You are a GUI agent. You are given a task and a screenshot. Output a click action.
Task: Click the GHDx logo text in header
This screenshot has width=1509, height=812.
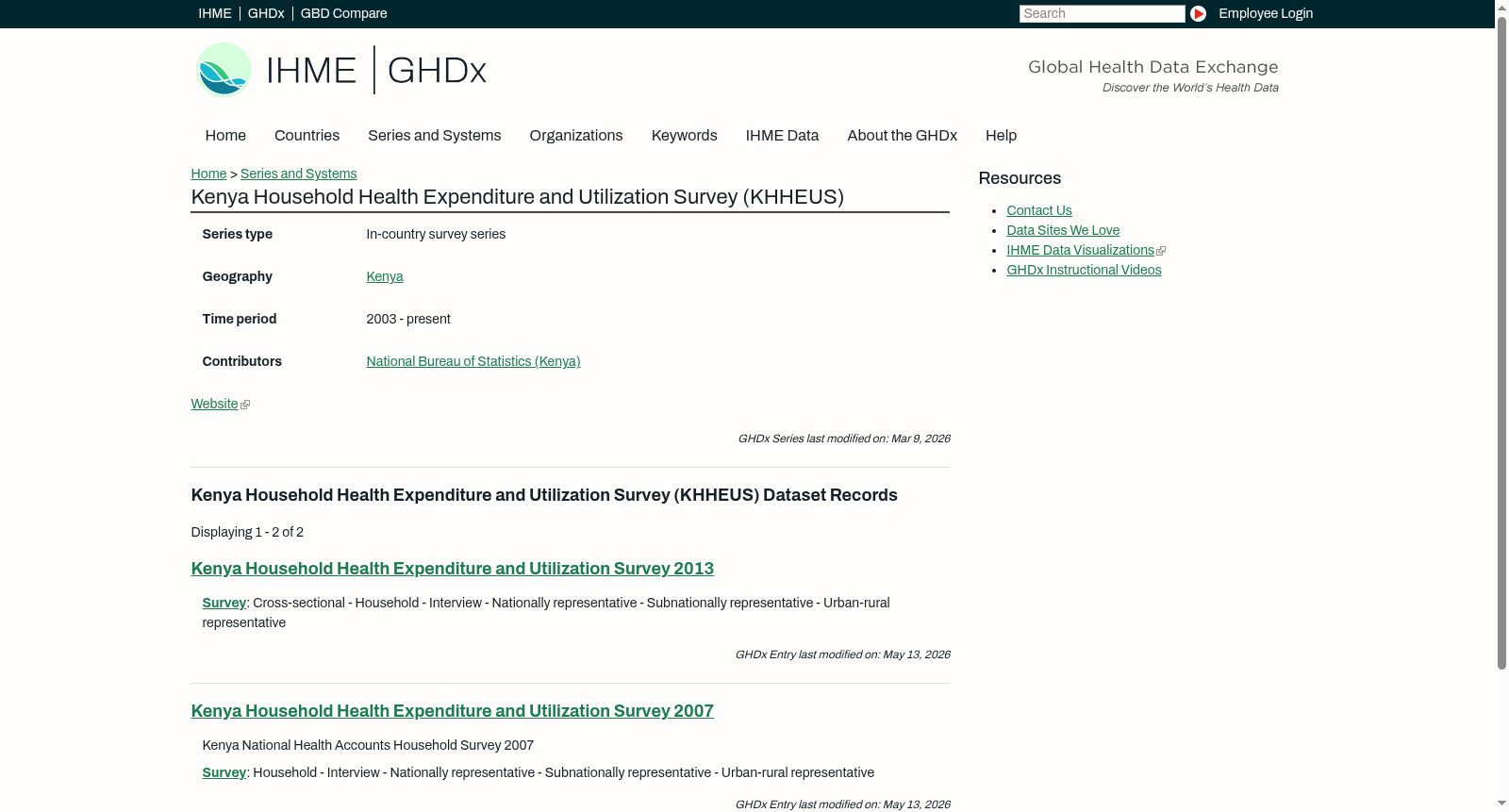(x=437, y=71)
